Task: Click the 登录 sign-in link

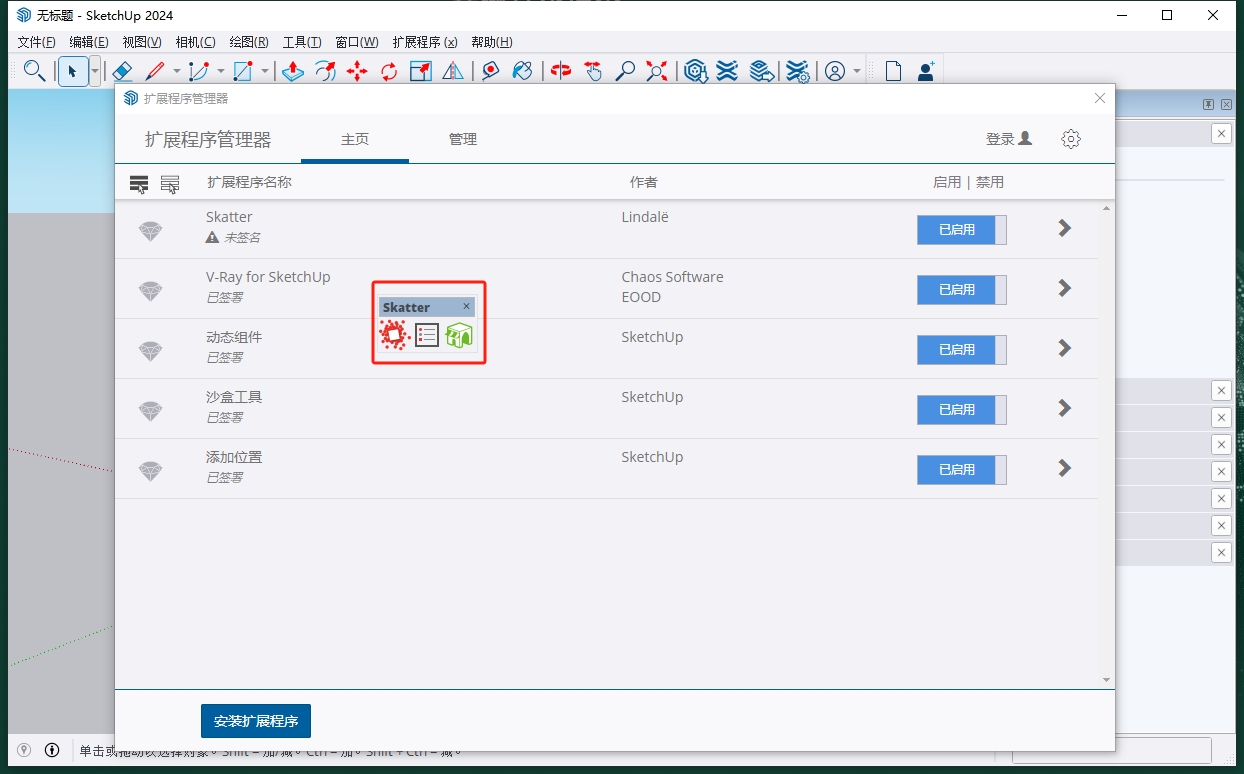Action: pyautogui.click(x=1008, y=139)
